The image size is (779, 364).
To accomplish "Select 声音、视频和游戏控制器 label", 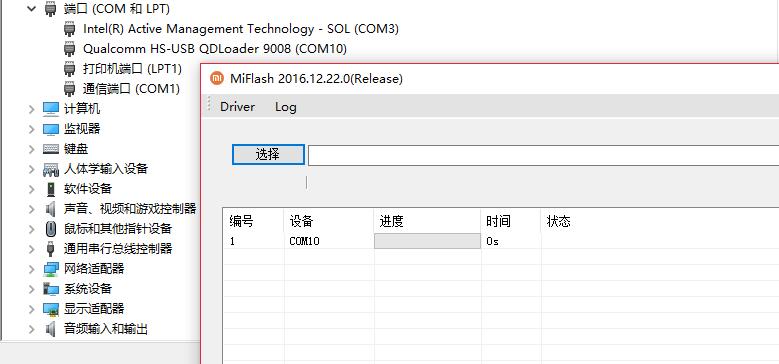I will (130, 209).
